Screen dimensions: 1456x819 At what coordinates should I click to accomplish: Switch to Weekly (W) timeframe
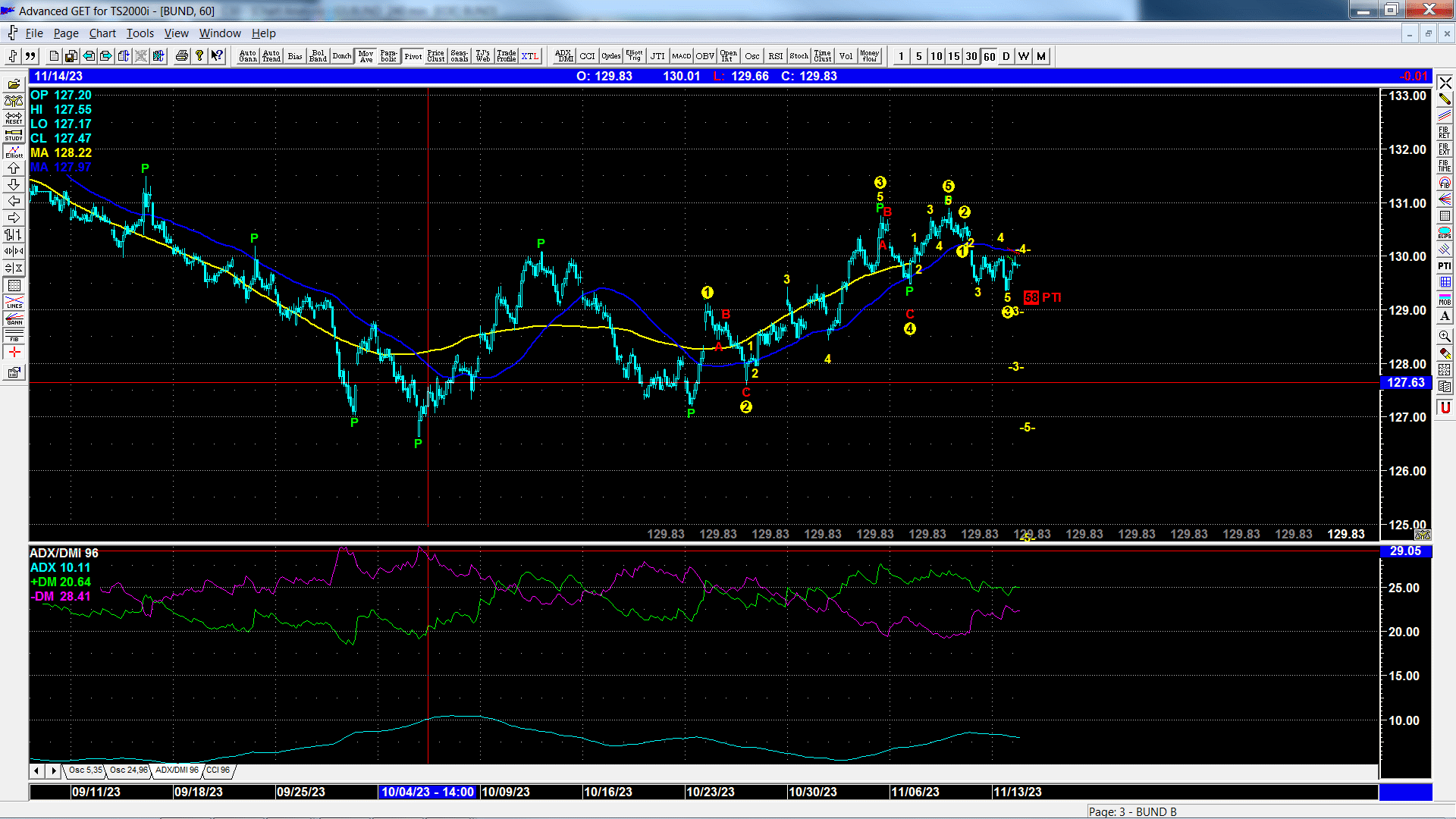1024,56
